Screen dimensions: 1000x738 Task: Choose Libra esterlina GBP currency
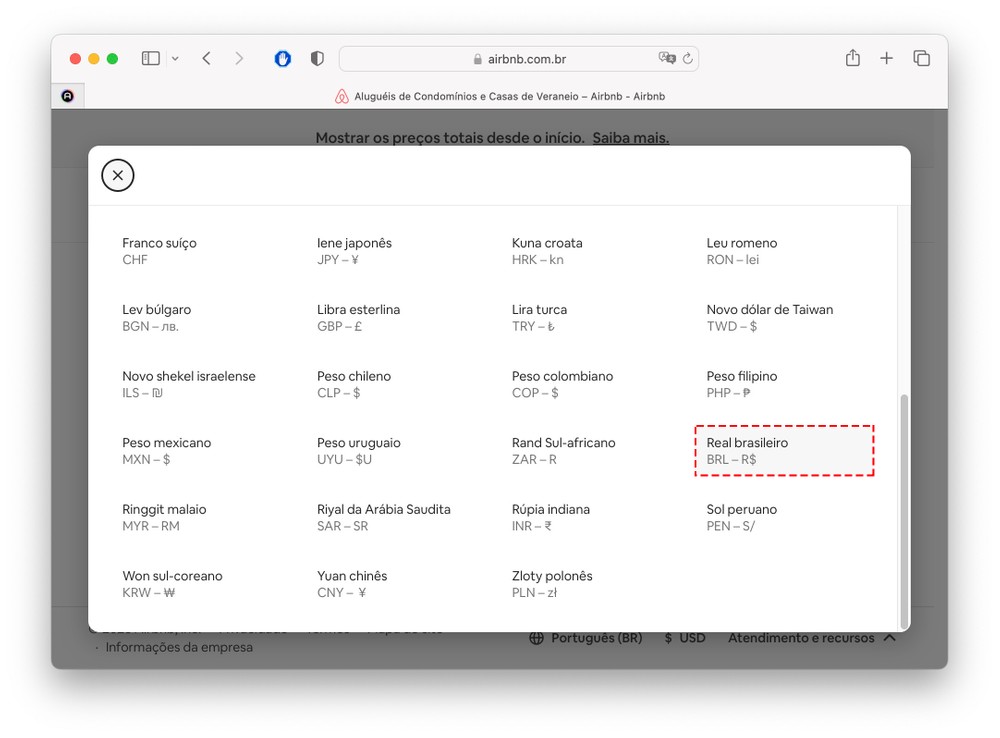pyautogui.click(x=358, y=317)
